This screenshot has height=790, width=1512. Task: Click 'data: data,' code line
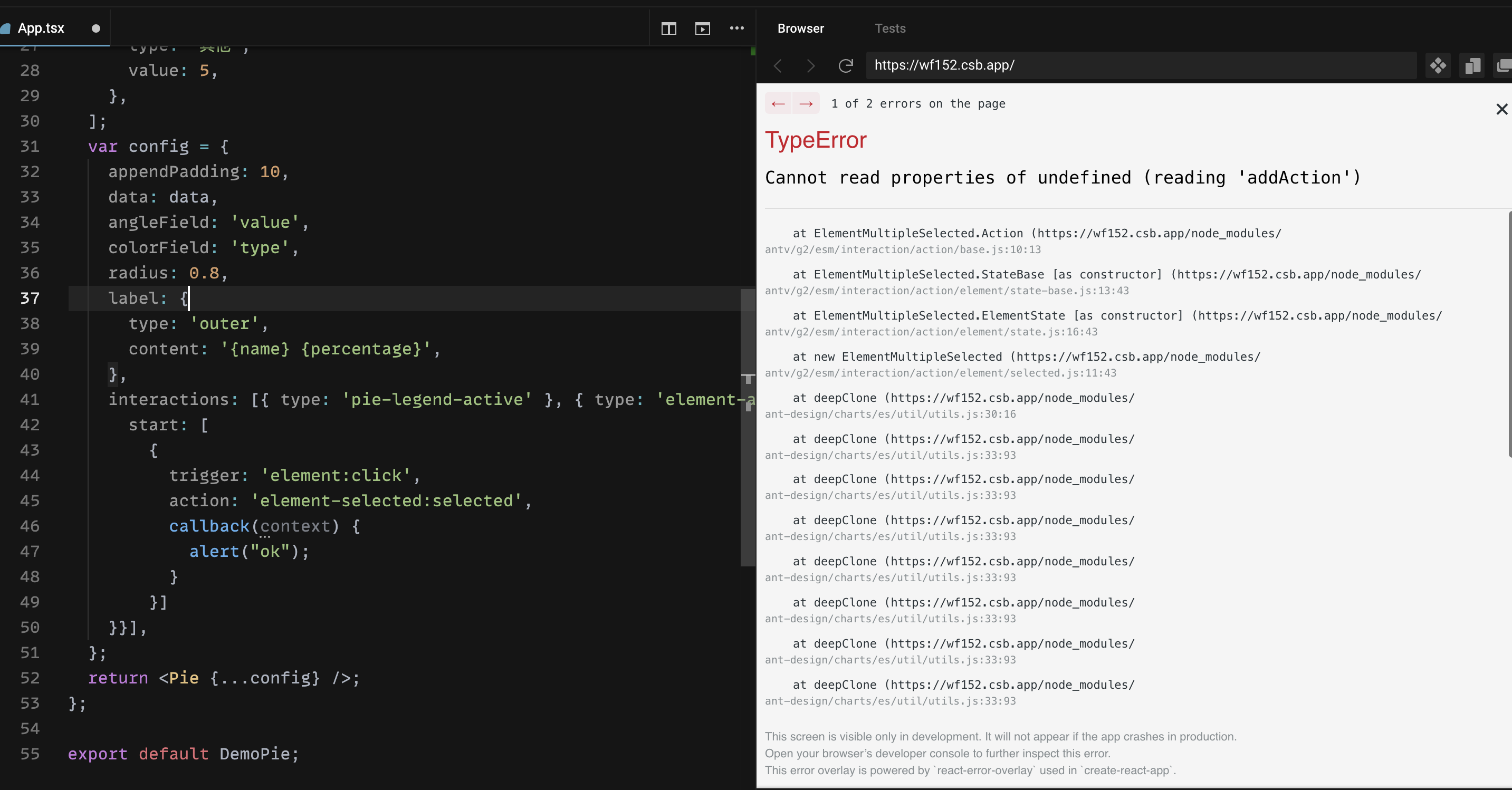163,197
